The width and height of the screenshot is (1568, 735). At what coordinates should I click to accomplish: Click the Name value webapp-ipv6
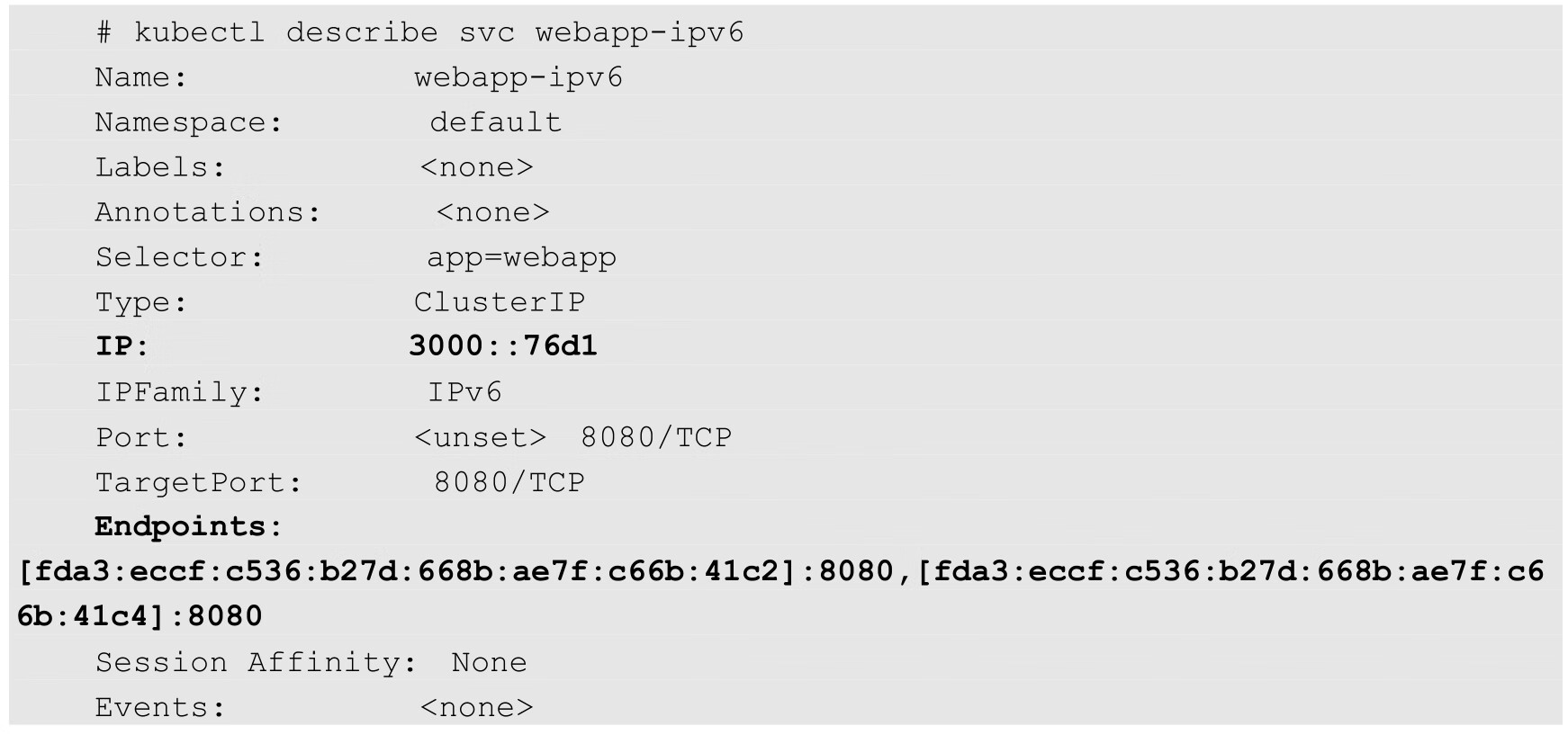click(518, 78)
